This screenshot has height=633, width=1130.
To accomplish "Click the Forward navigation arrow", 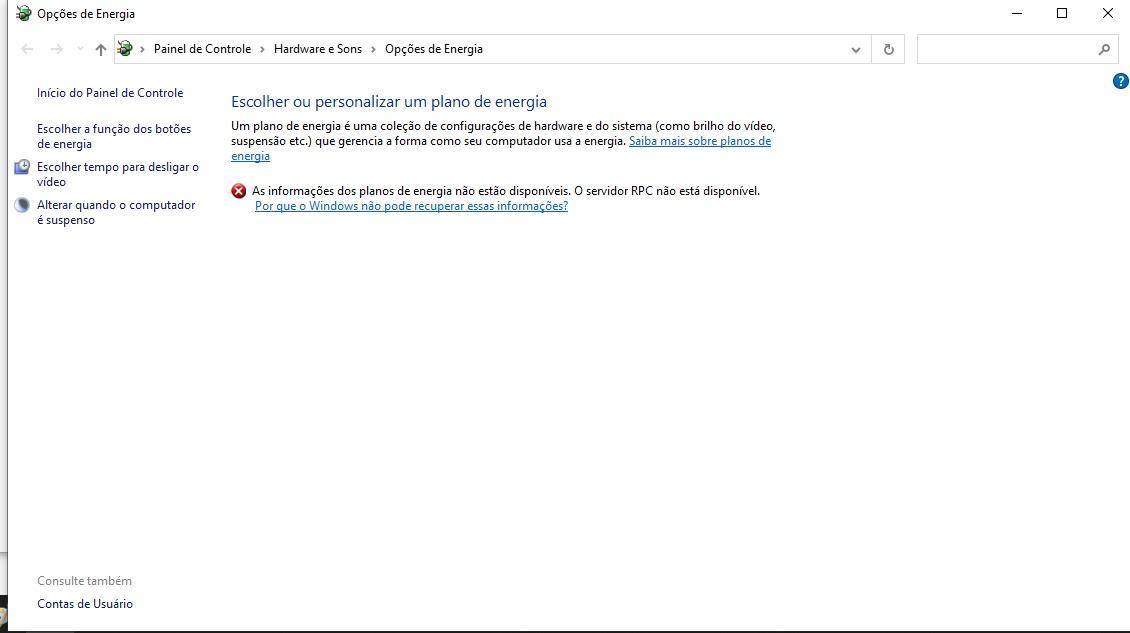I will (x=56, y=49).
